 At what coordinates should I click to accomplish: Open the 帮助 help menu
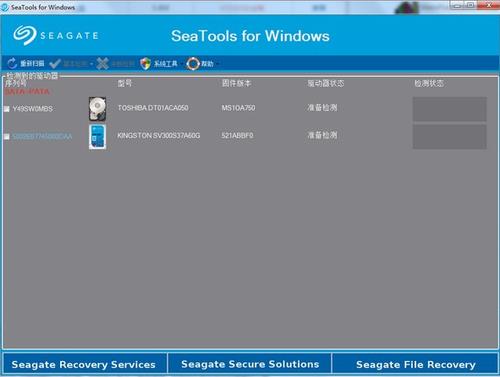pos(207,63)
